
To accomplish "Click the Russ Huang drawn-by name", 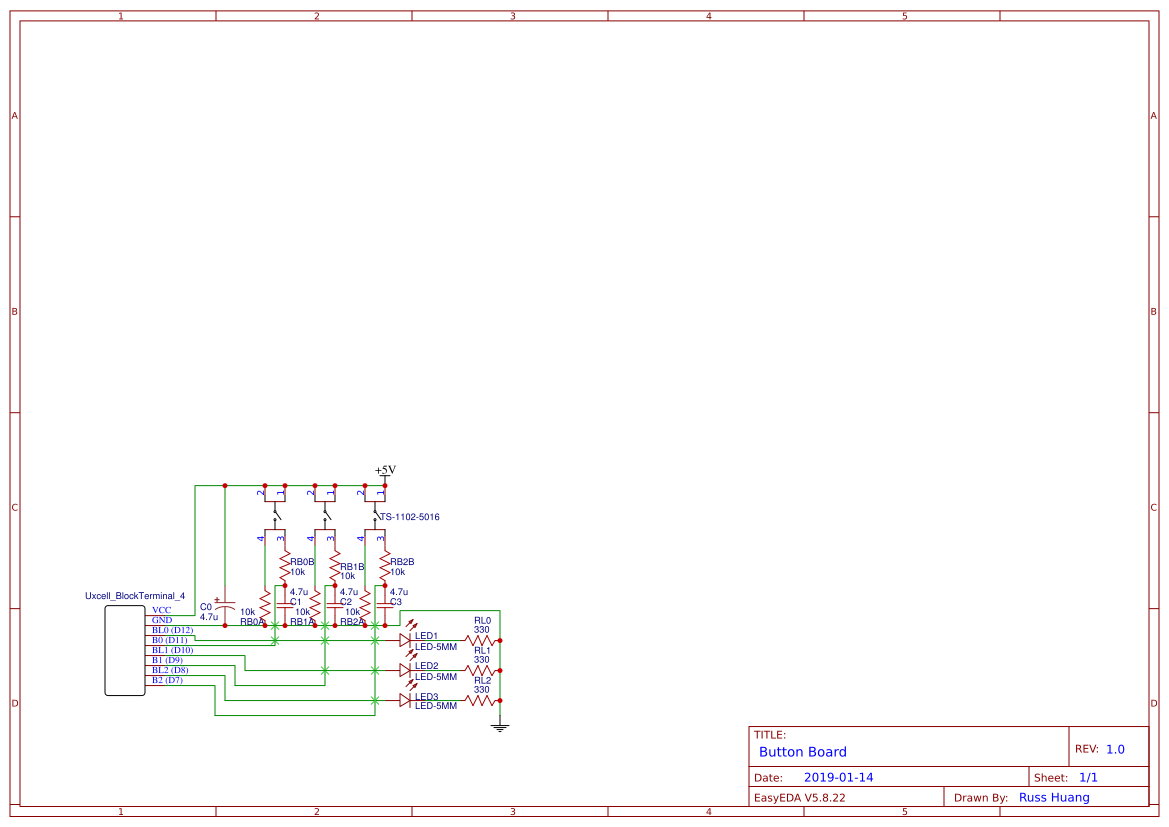I will coord(1053,797).
